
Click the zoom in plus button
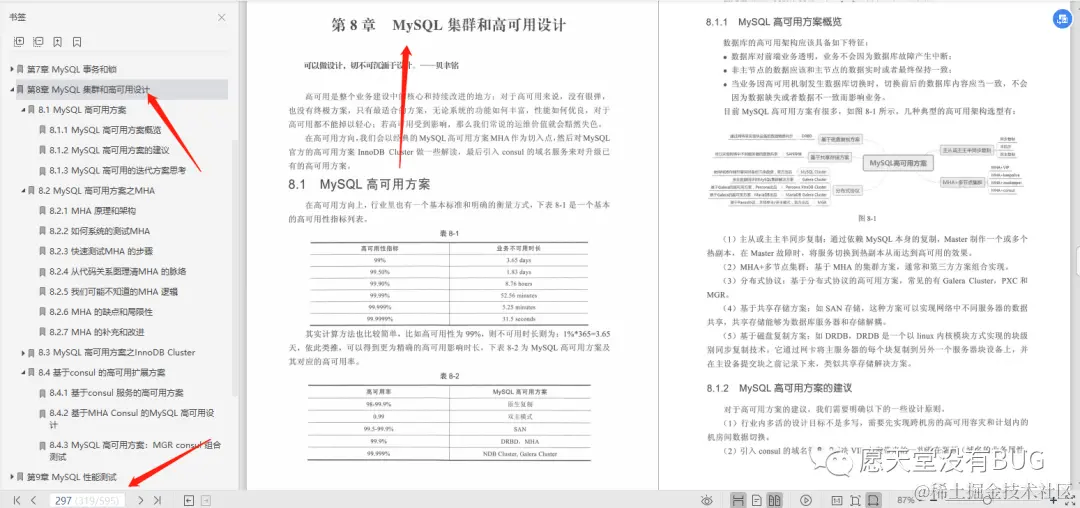(x=1053, y=500)
